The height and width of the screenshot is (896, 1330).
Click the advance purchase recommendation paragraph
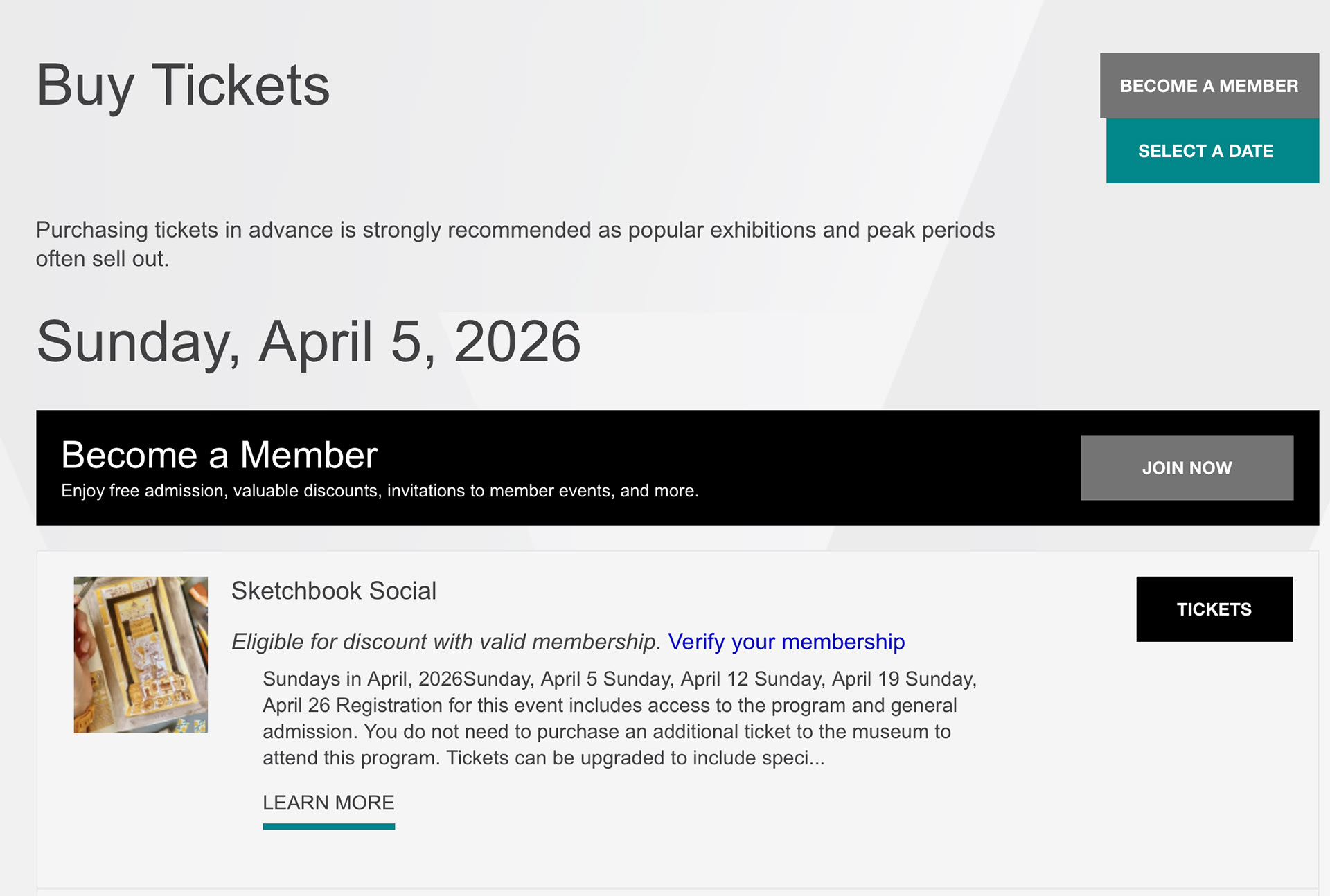tap(515, 230)
